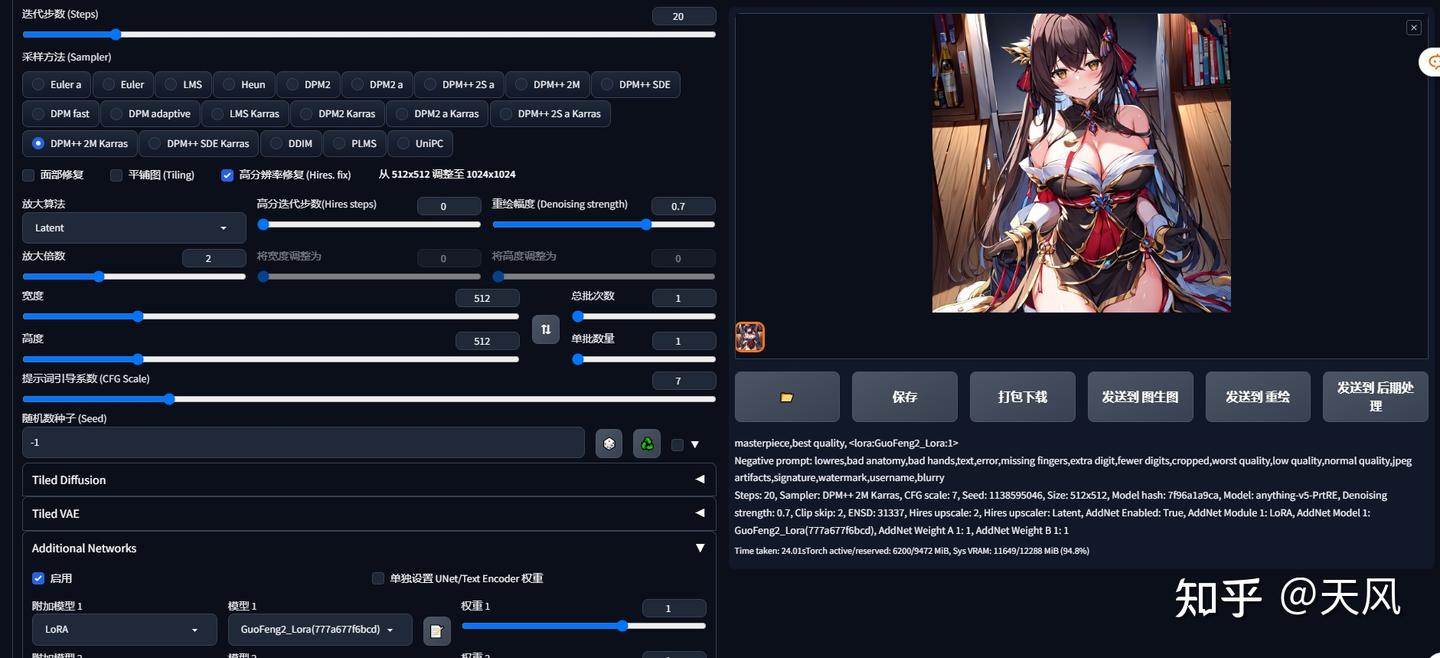The width and height of the screenshot is (1440, 658).
Task: Send image via 发送到 图生图
Action: [x=1140, y=397]
